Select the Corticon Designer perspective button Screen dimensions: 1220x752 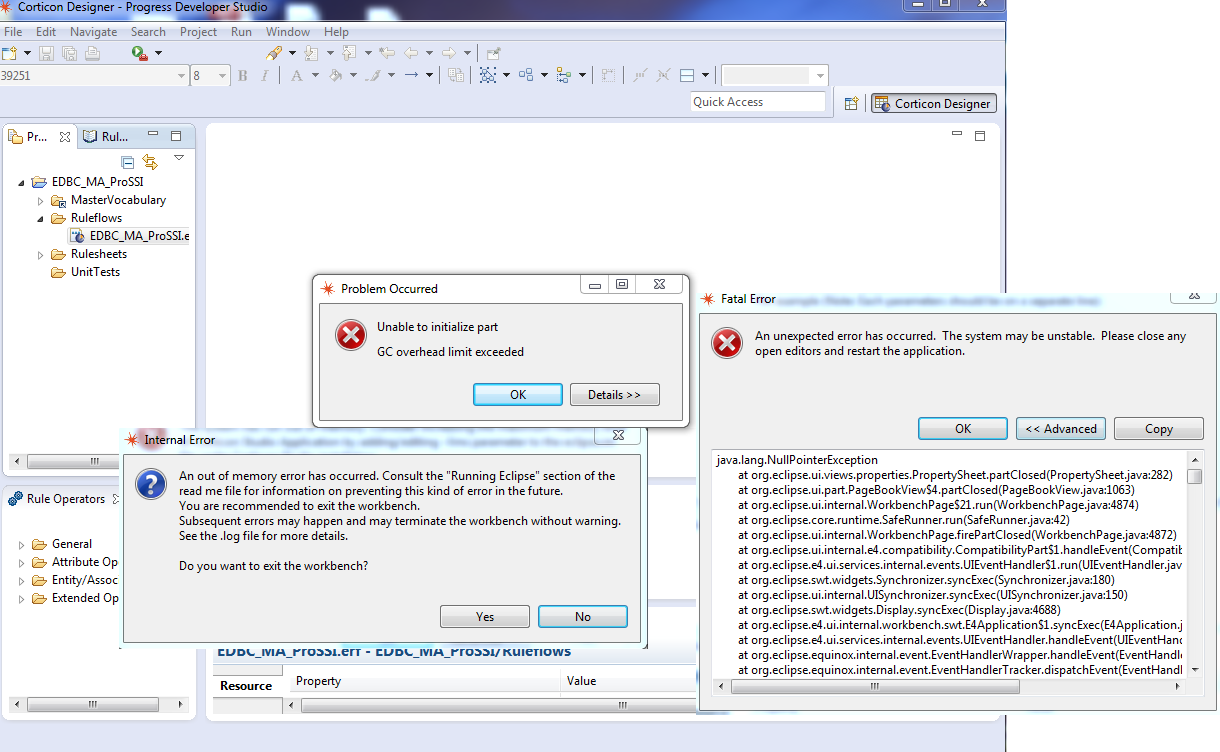click(x=934, y=103)
